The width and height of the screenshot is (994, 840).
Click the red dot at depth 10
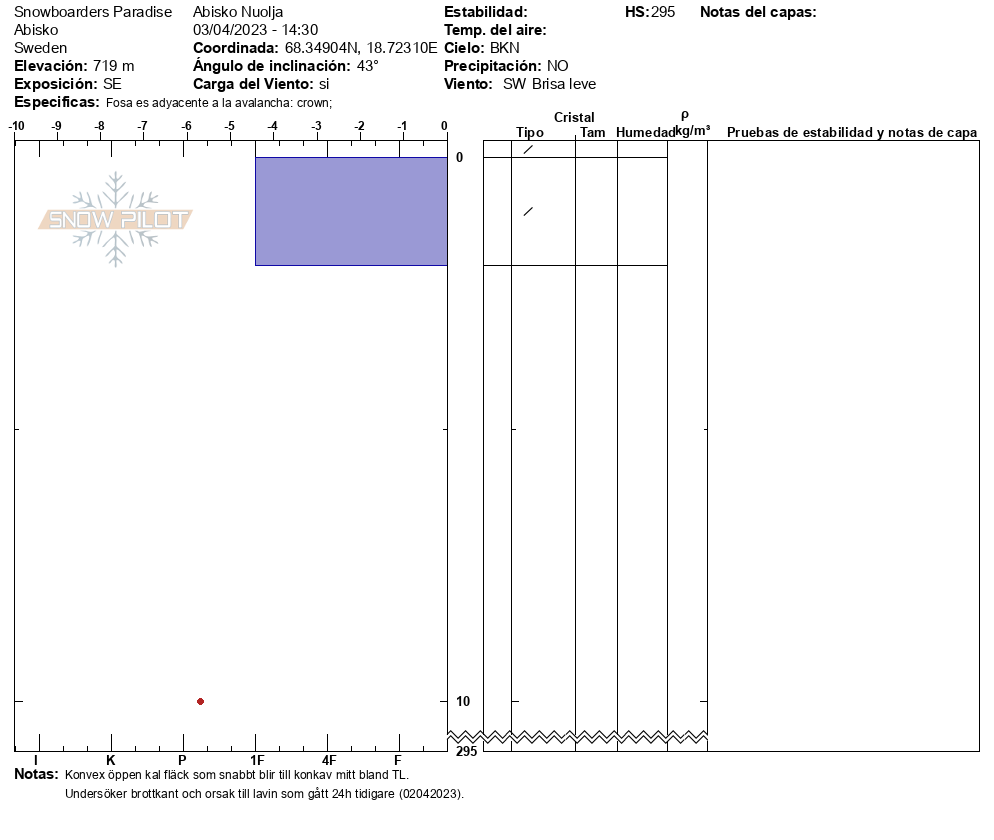(x=200, y=701)
